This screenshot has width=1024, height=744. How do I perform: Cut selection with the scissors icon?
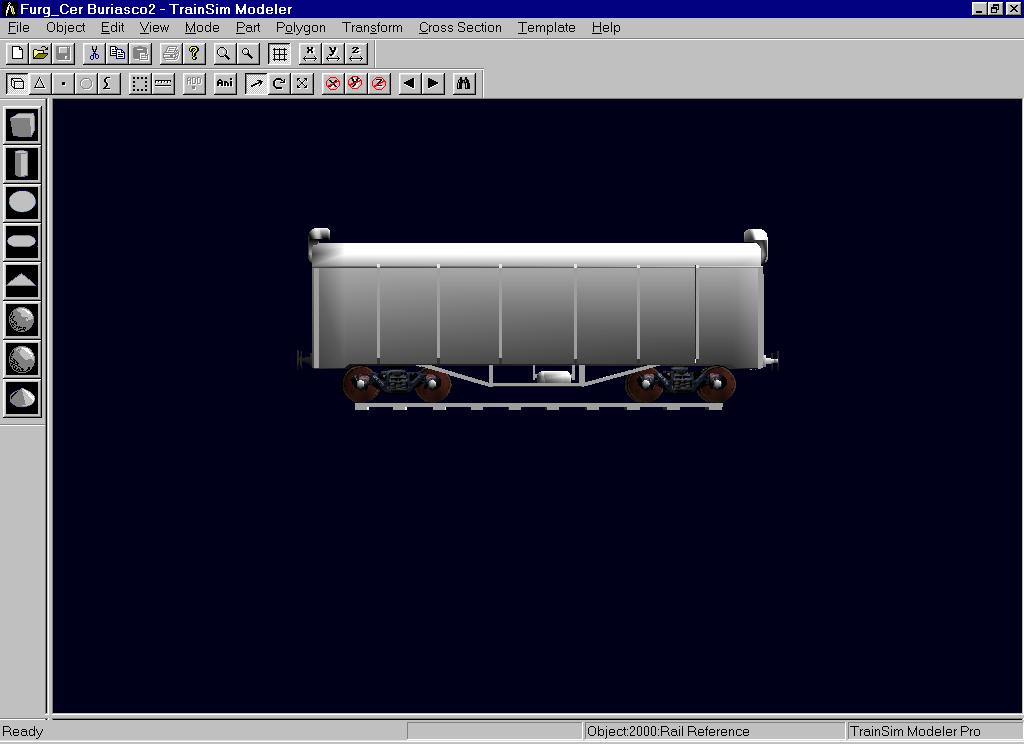point(94,53)
